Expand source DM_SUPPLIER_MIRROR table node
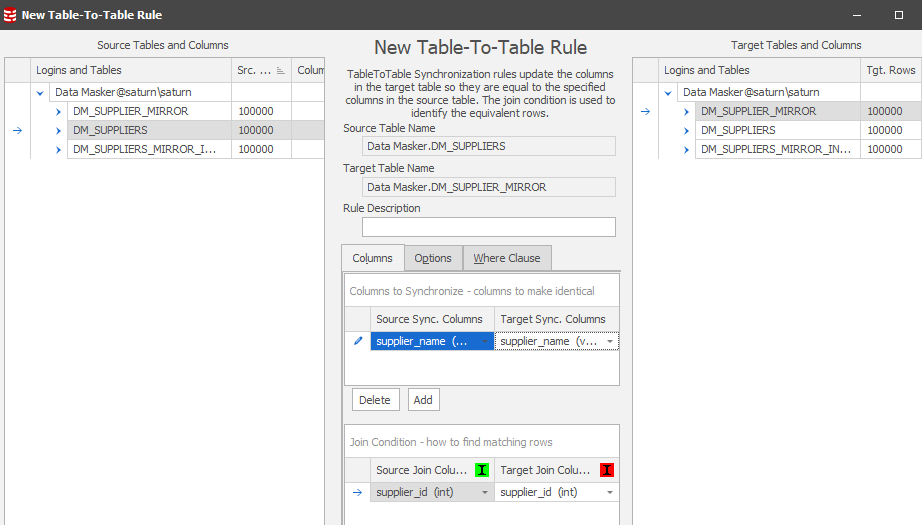The width and height of the screenshot is (922, 525). click(59, 112)
